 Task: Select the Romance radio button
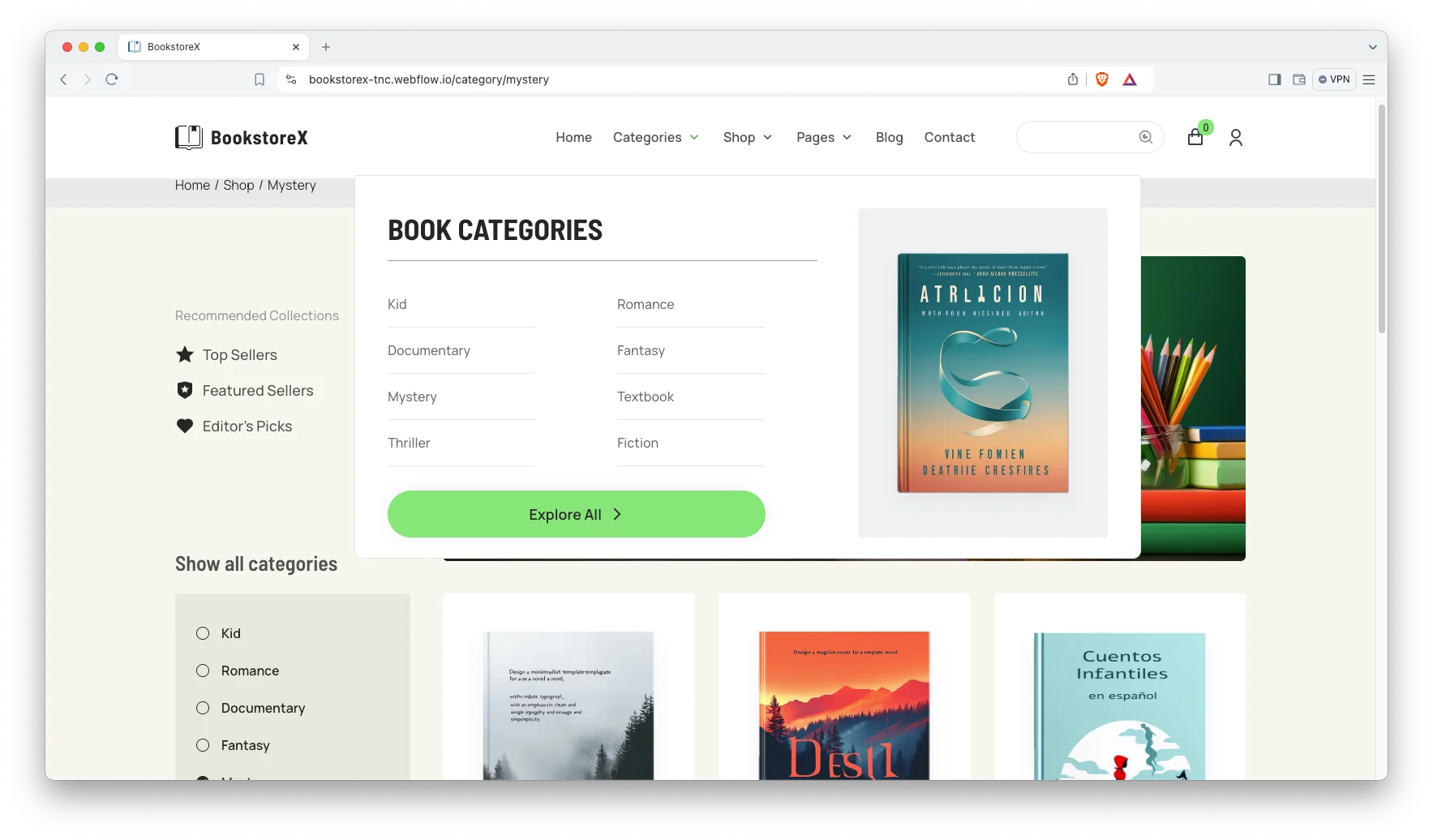[203, 671]
